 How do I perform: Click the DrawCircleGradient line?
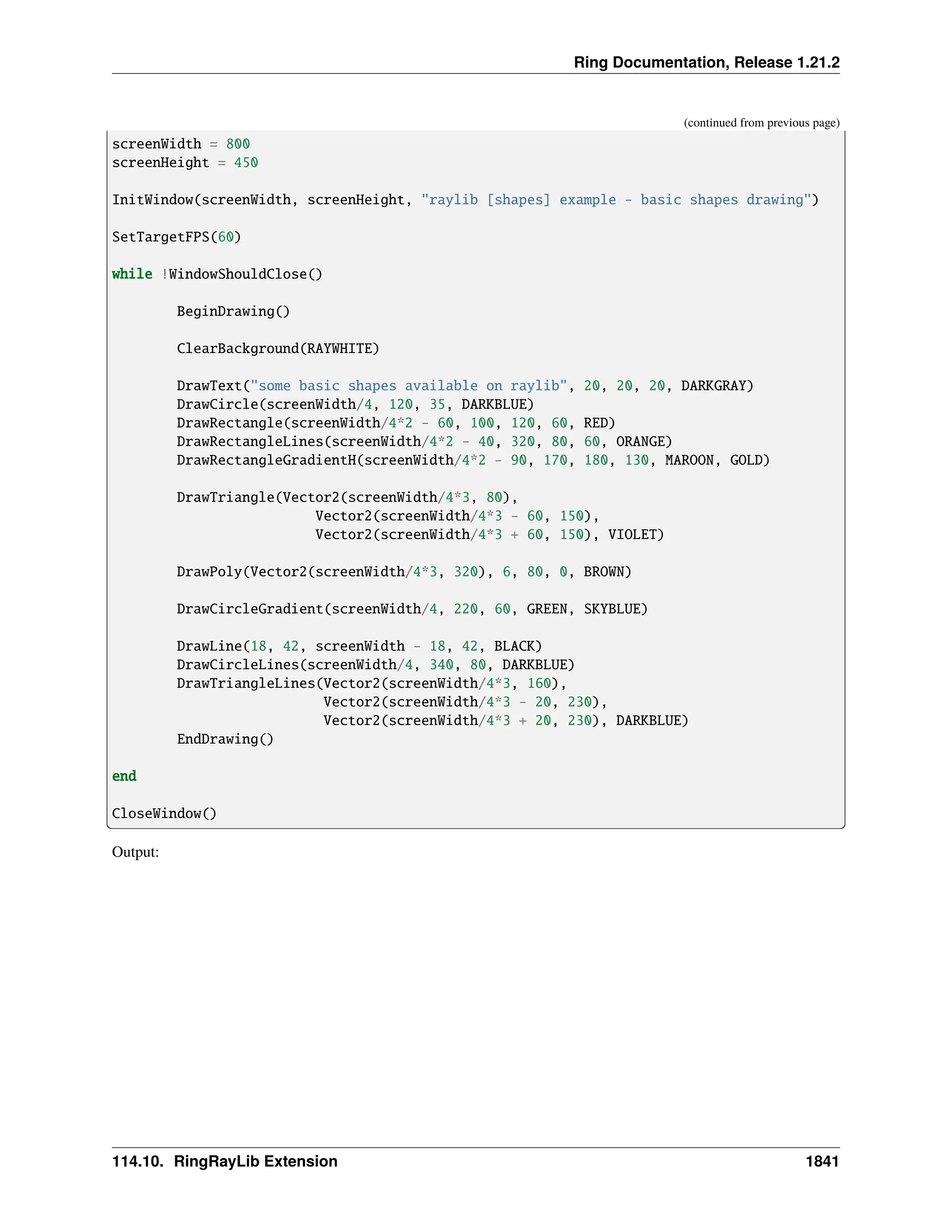point(412,609)
